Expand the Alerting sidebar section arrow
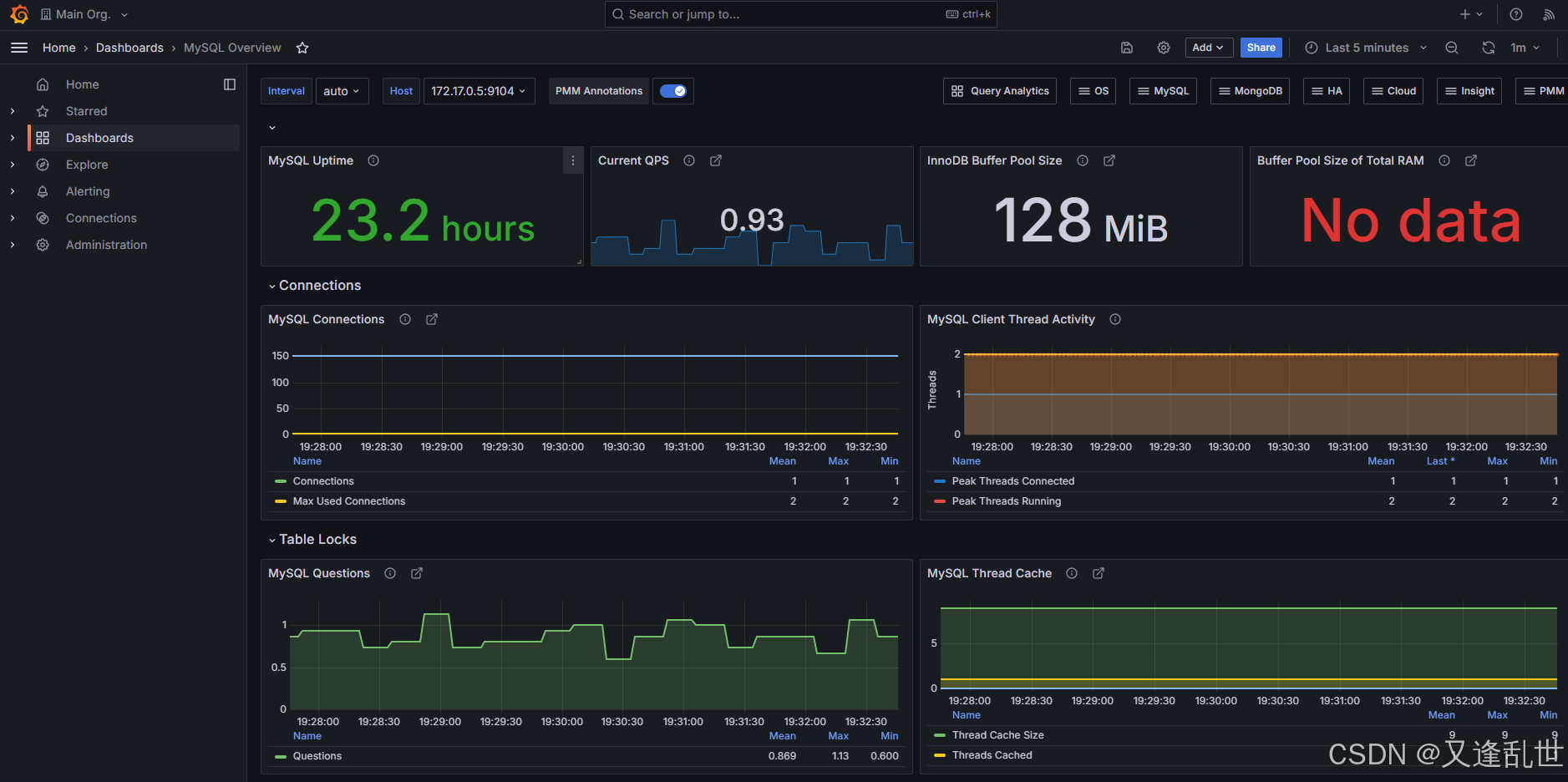The image size is (1568, 782). [x=13, y=191]
